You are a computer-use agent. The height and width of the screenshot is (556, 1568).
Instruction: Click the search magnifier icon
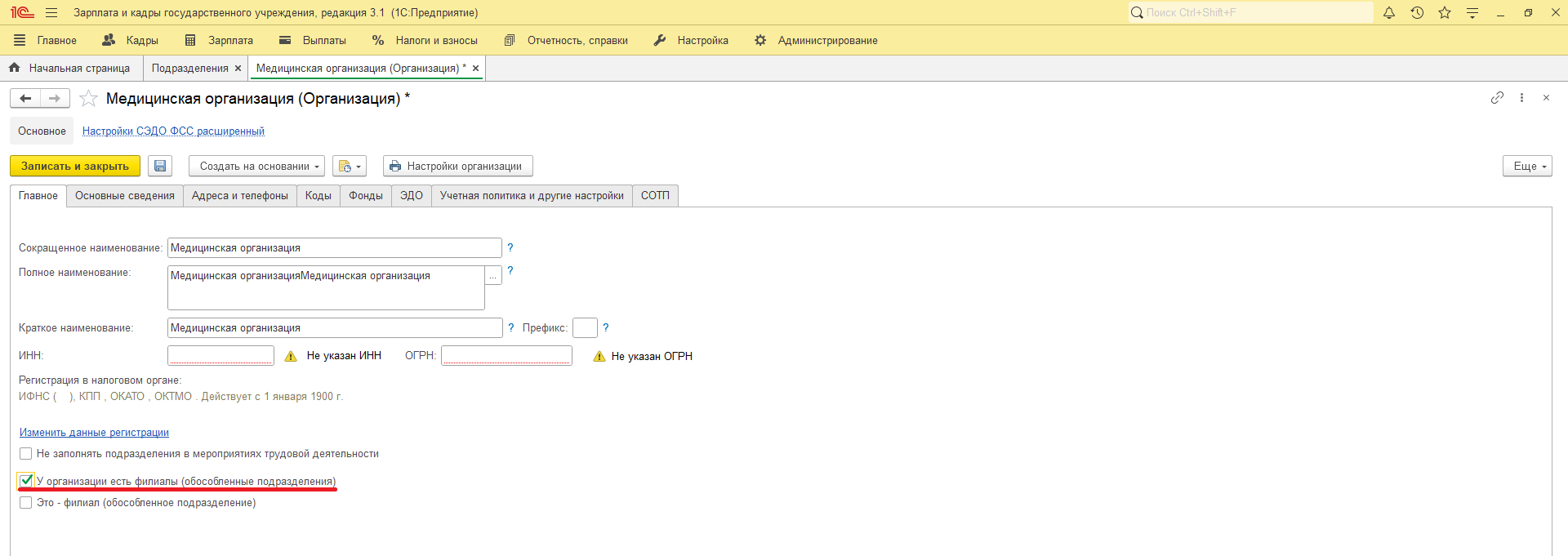click(x=1137, y=13)
